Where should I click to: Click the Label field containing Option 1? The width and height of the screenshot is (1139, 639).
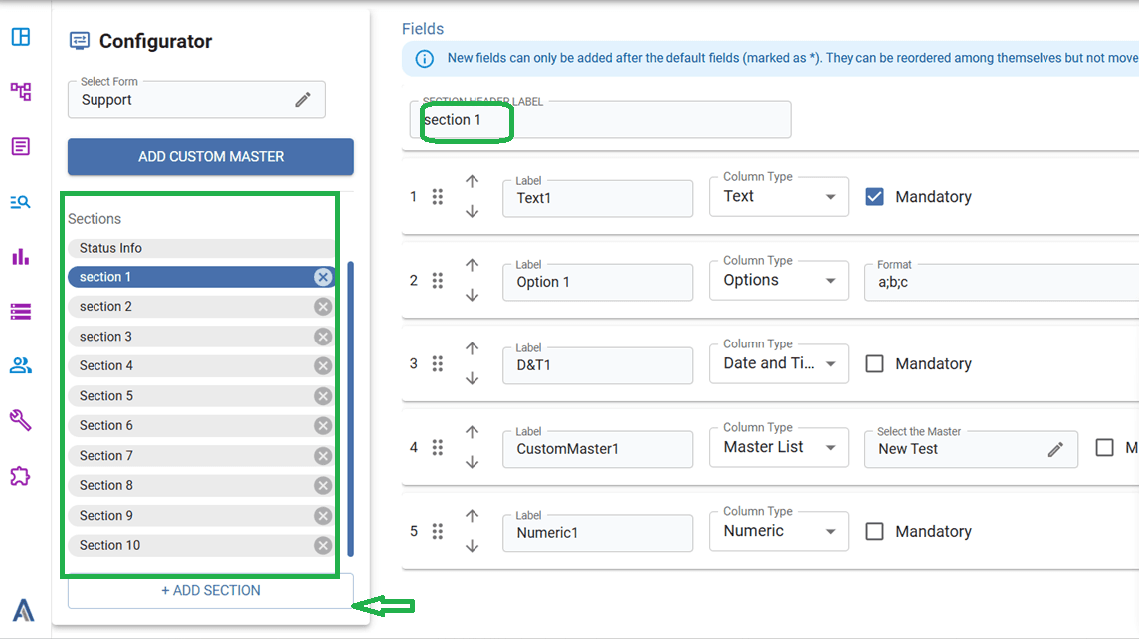click(597, 282)
